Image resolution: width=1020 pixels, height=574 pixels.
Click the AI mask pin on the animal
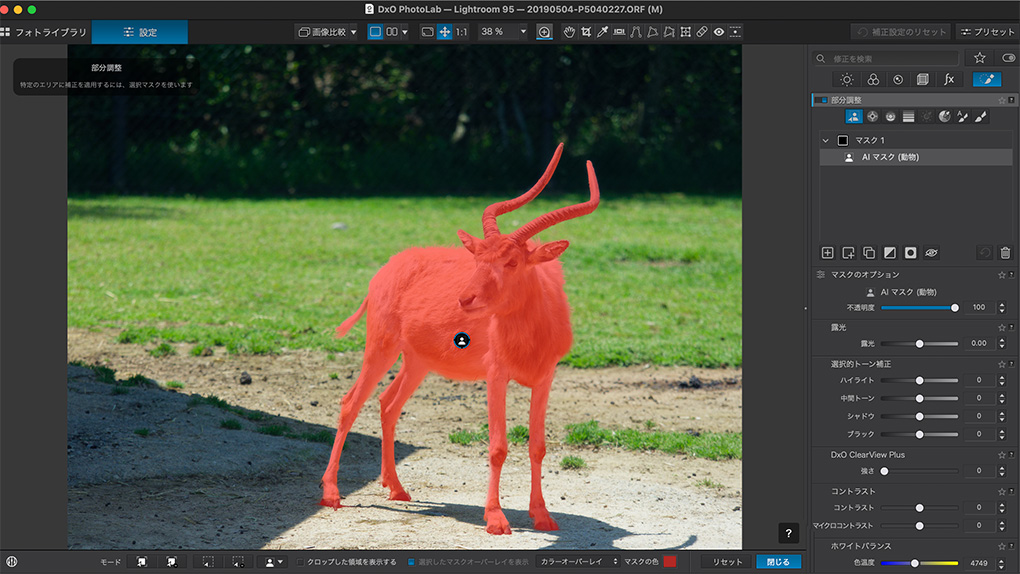click(x=462, y=340)
